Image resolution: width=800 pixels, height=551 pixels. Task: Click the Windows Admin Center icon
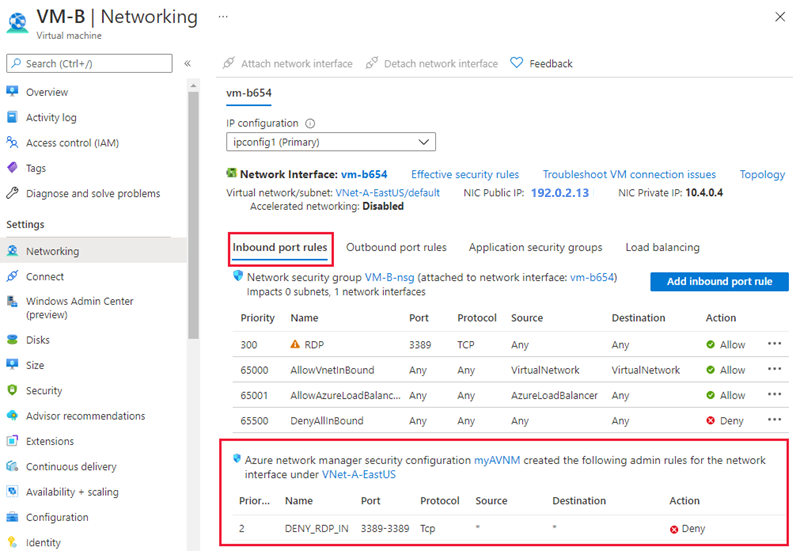12,301
